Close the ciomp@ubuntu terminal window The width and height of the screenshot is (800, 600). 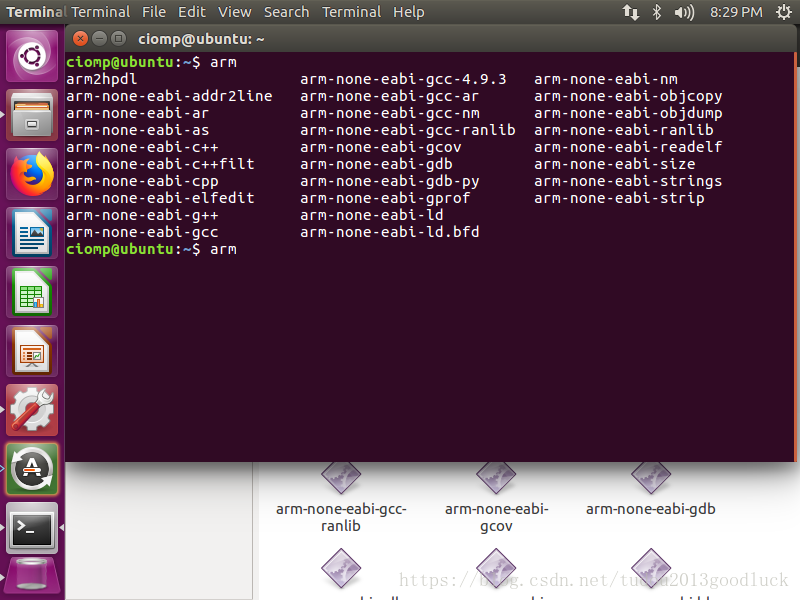(x=81, y=38)
